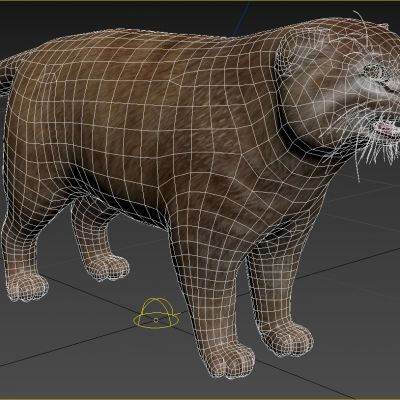Select the yellow dome light gizmo

point(156,313)
